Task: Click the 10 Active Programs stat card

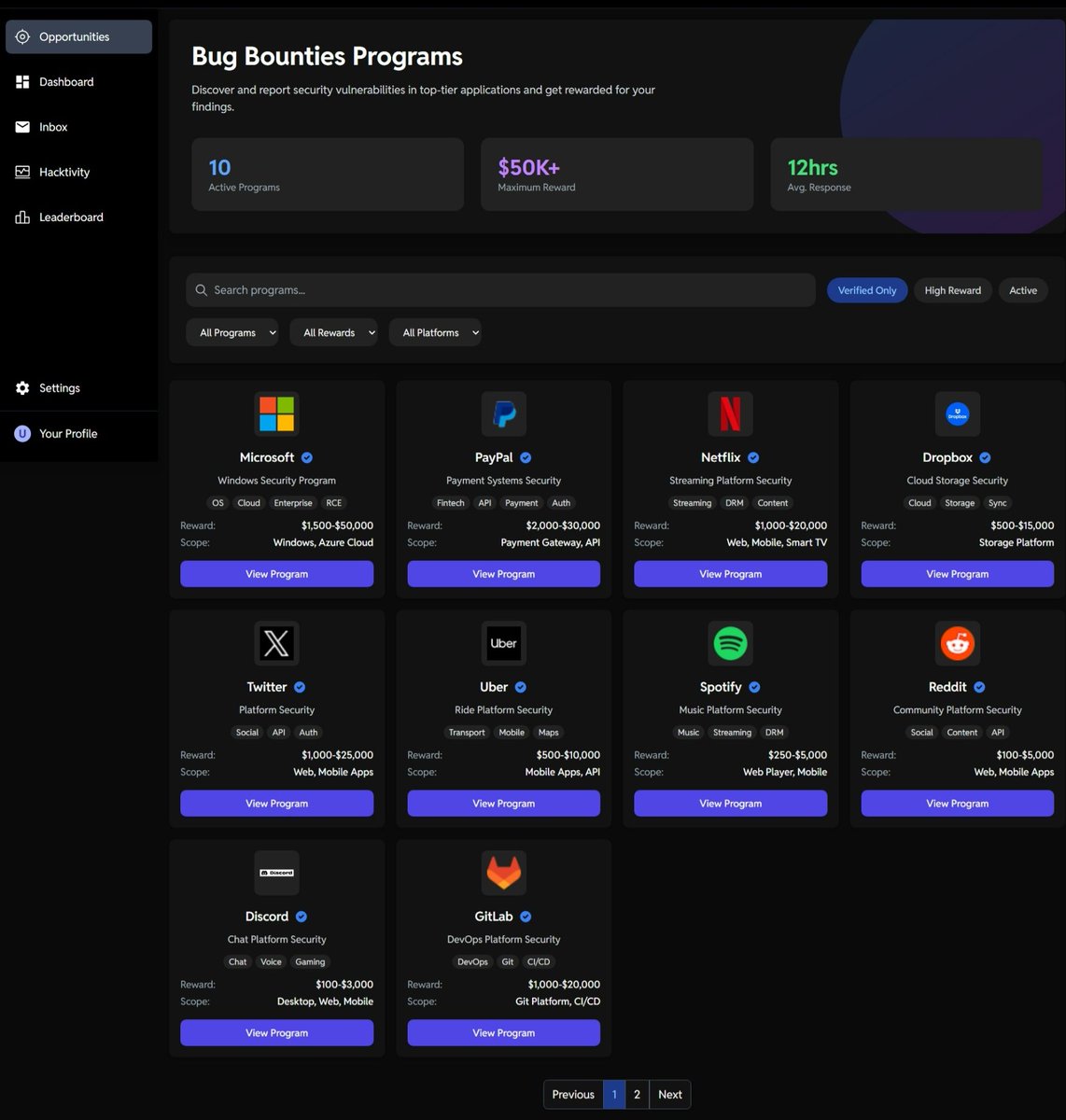Action: tap(328, 175)
